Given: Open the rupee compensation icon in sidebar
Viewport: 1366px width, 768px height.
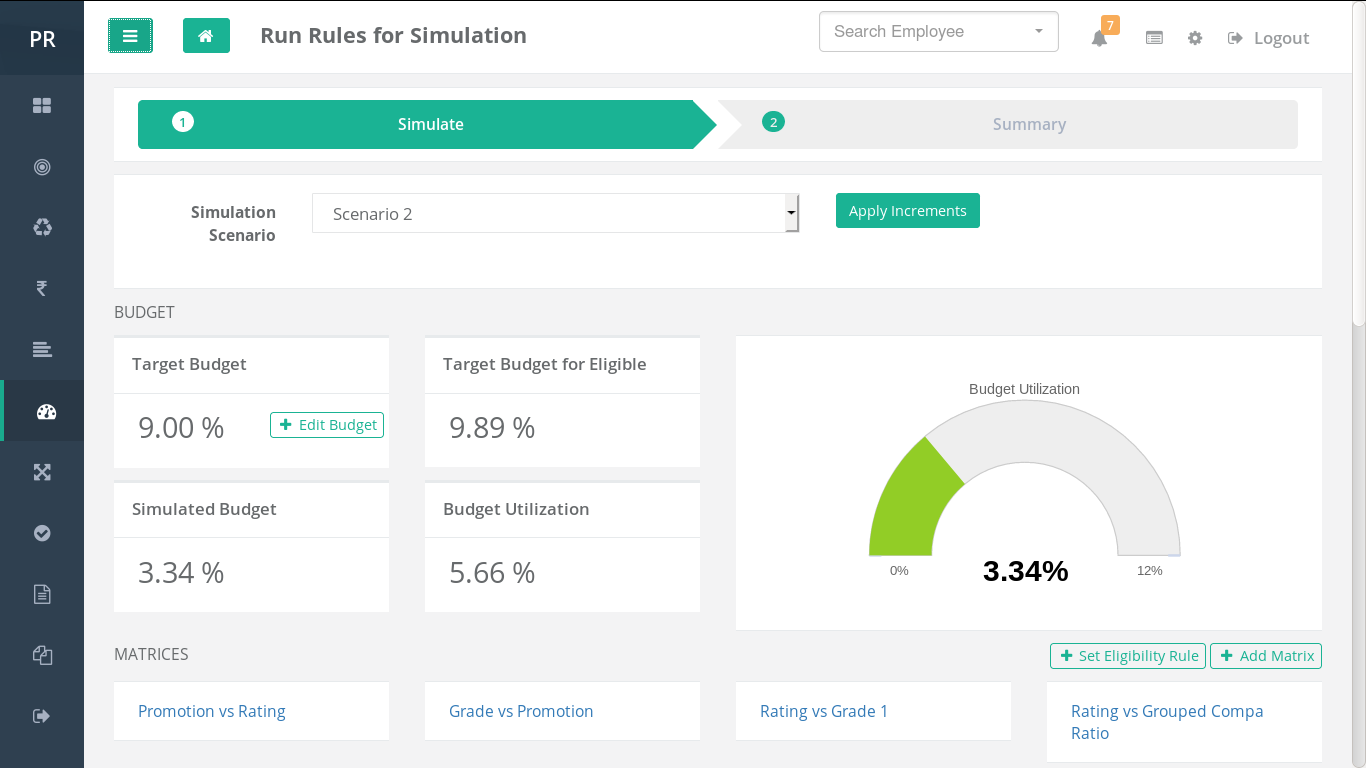Looking at the screenshot, I should pyautogui.click(x=42, y=289).
